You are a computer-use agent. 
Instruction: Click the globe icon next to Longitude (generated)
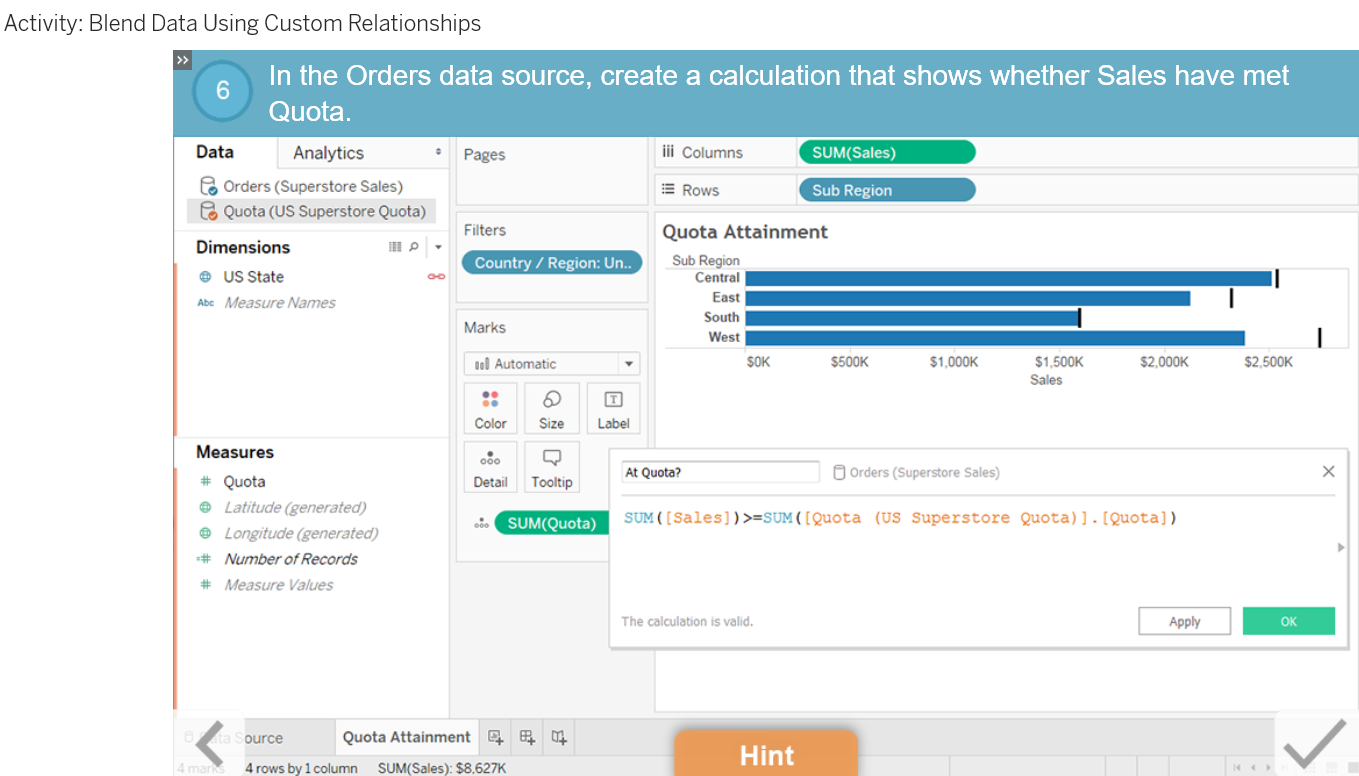tap(205, 533)
